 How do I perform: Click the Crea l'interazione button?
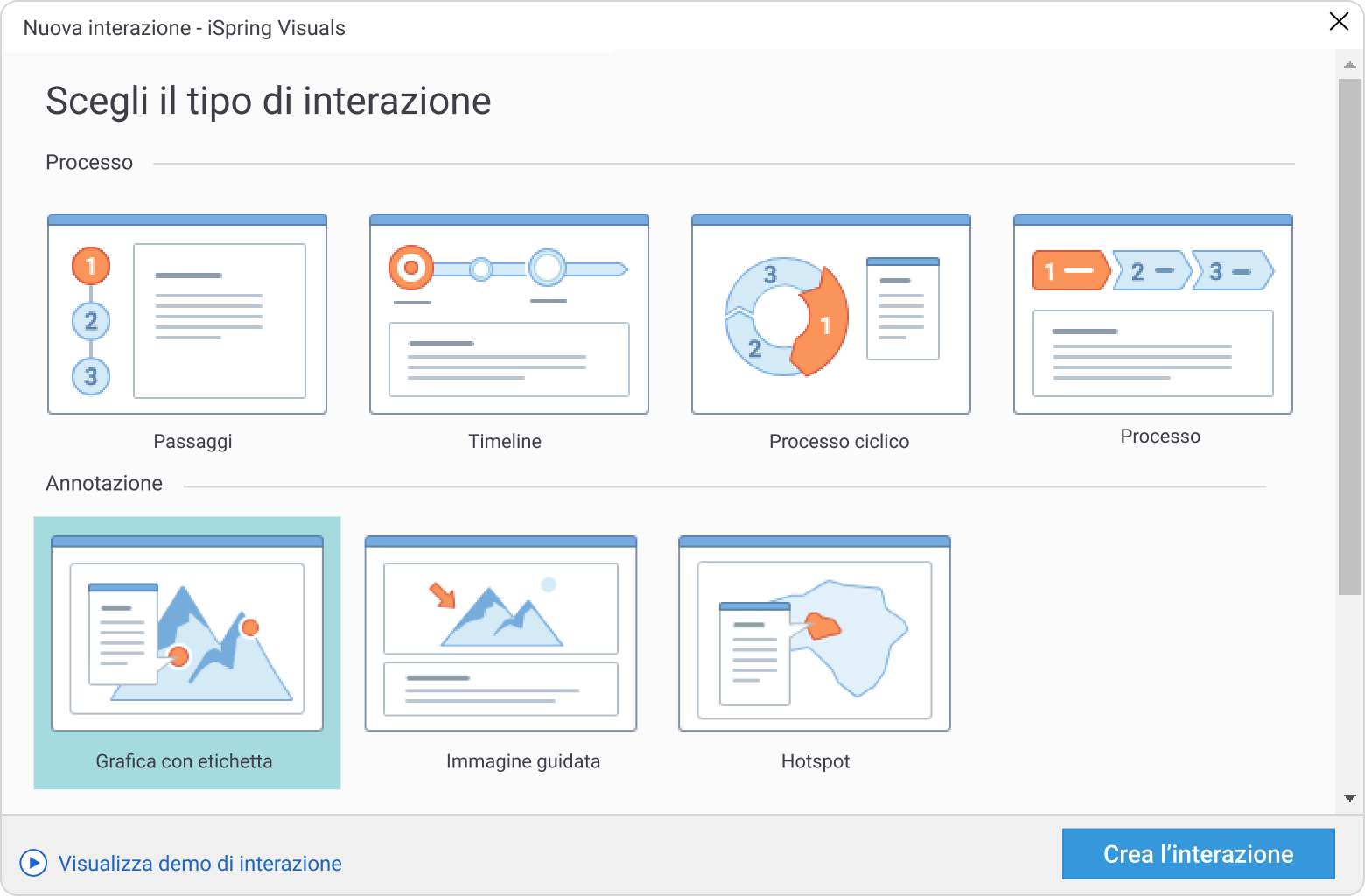pyautogui.click(x=1199, y=854)
